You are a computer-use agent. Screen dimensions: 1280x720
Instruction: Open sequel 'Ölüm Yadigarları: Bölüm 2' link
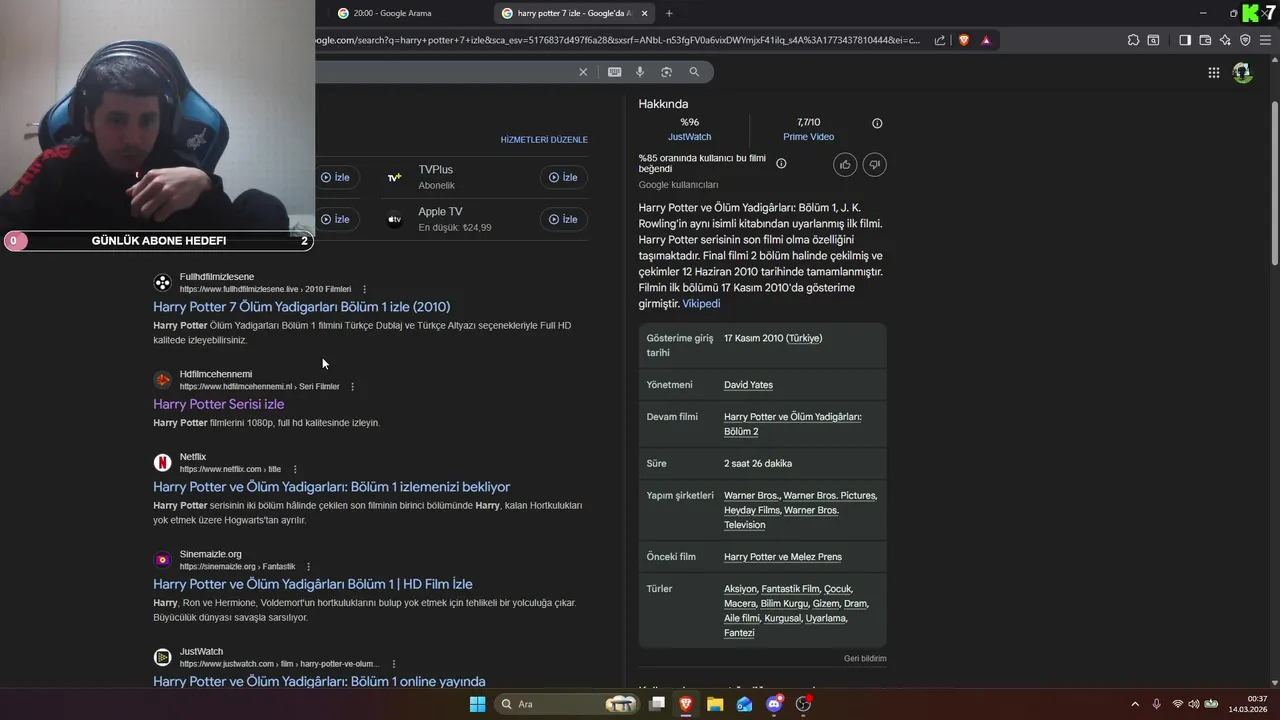792,424
